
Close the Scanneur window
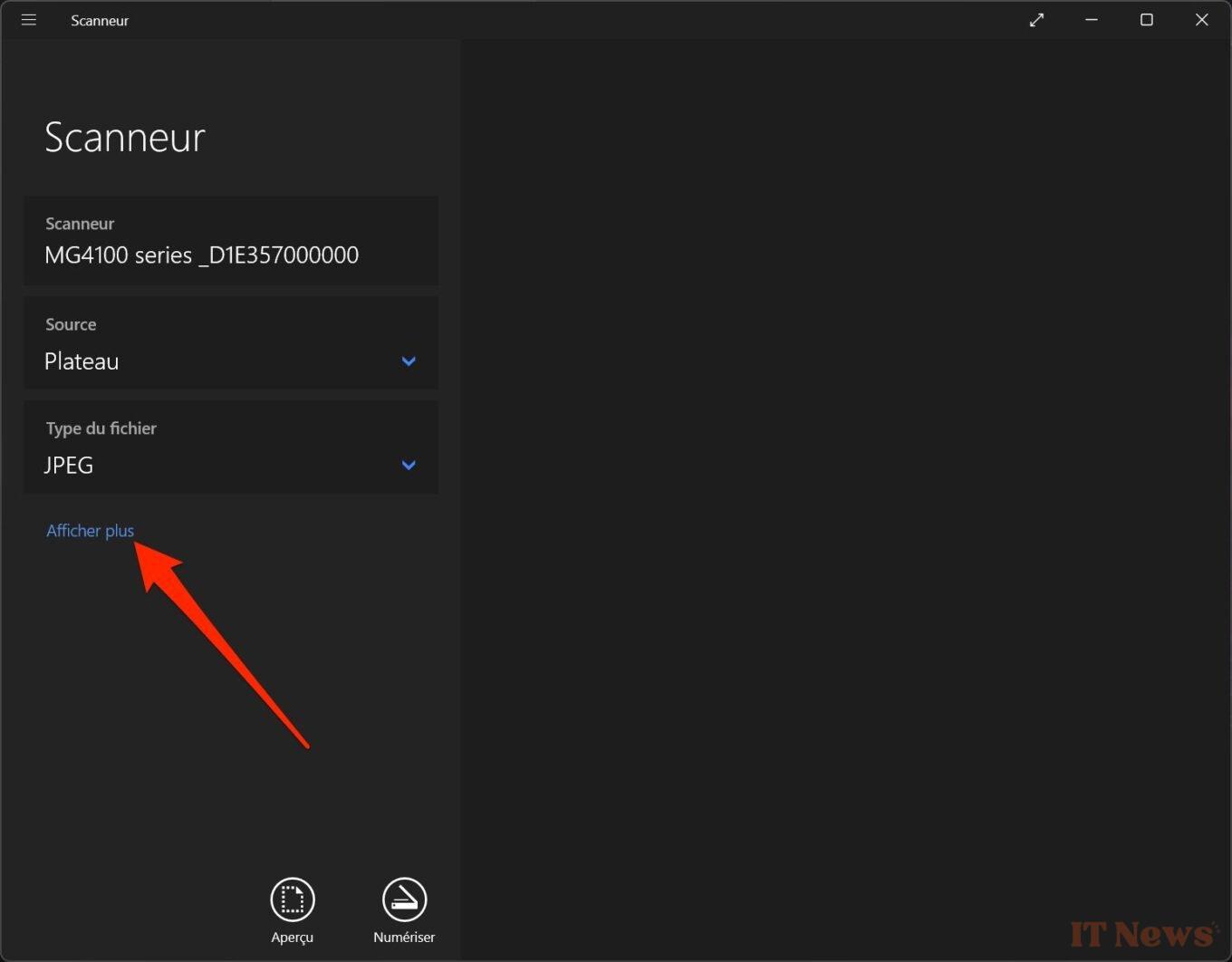1202,20
